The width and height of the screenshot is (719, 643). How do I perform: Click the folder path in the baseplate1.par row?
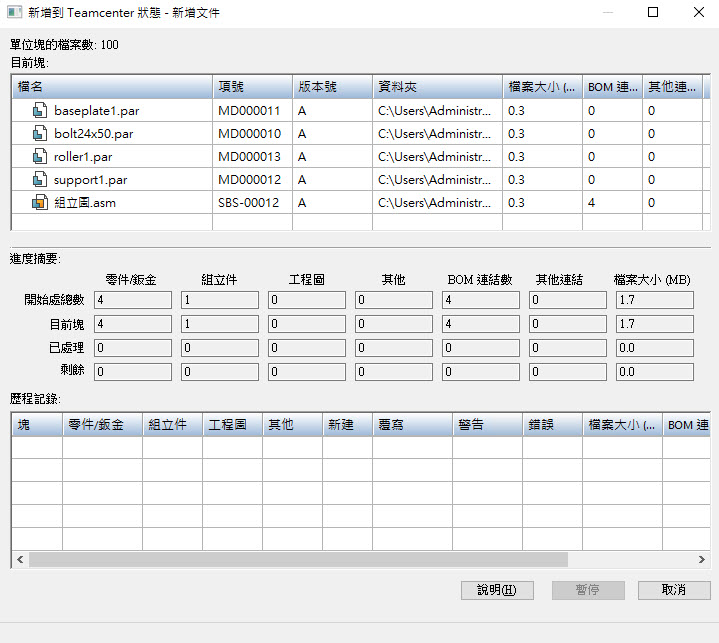(x=434, y=111)
